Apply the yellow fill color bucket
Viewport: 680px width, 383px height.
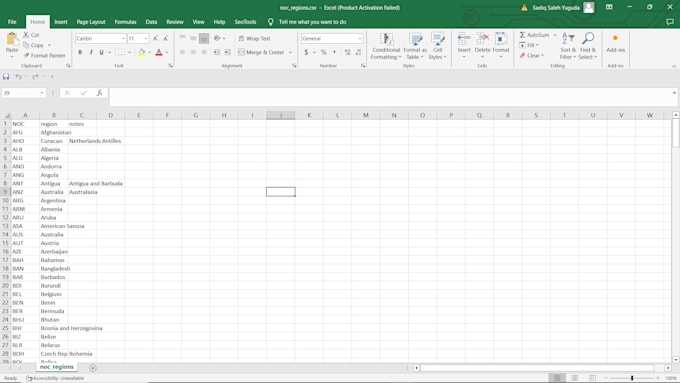(x=141, y=52)
